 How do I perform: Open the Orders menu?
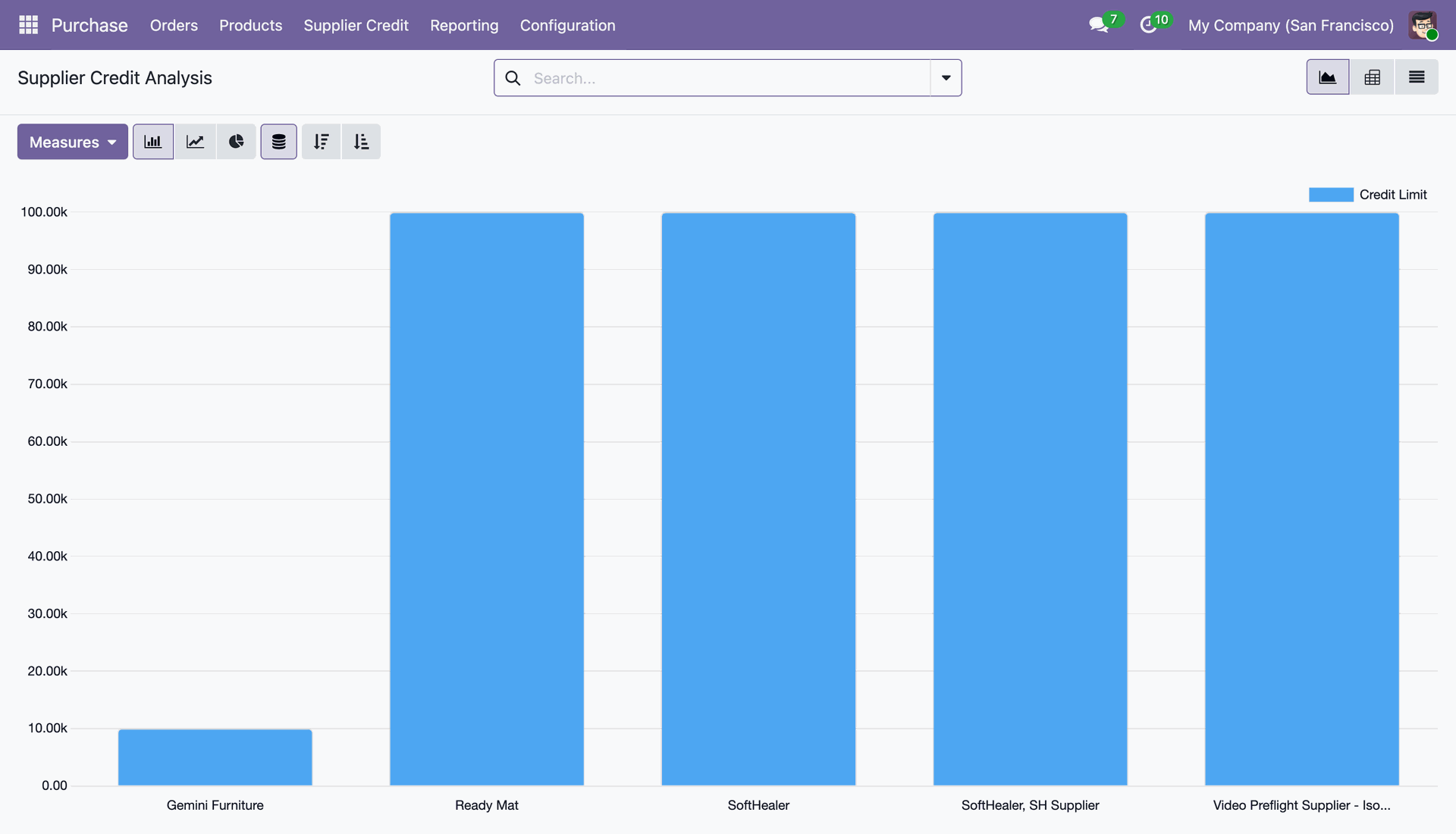174,25
